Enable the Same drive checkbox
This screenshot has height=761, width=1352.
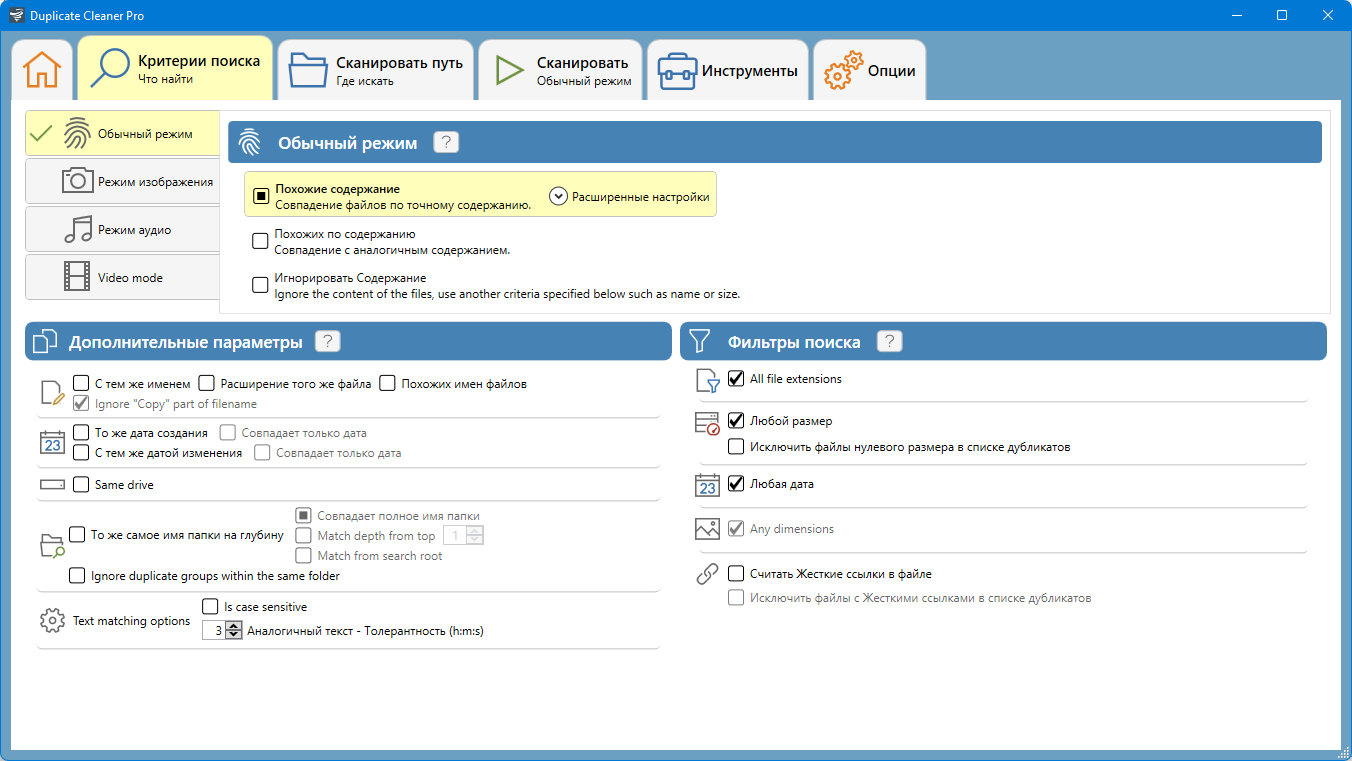82,485
